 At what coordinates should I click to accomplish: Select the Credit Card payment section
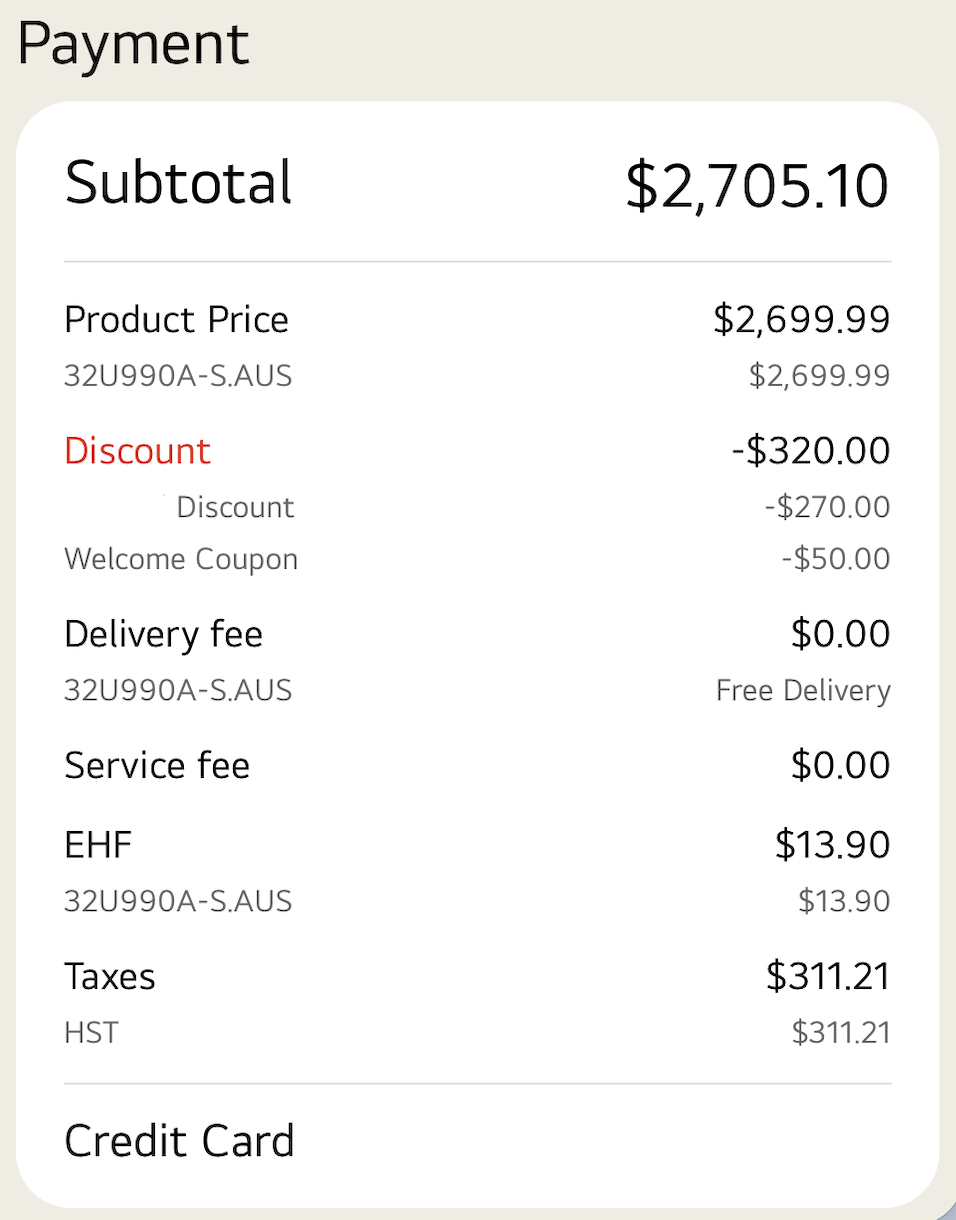[x=180, y=1140]
